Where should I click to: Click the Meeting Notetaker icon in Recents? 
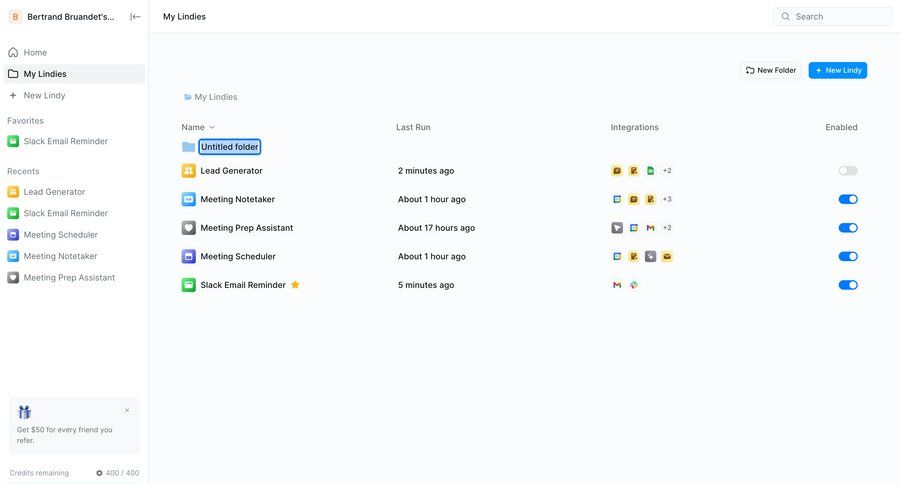pos(13,256)
